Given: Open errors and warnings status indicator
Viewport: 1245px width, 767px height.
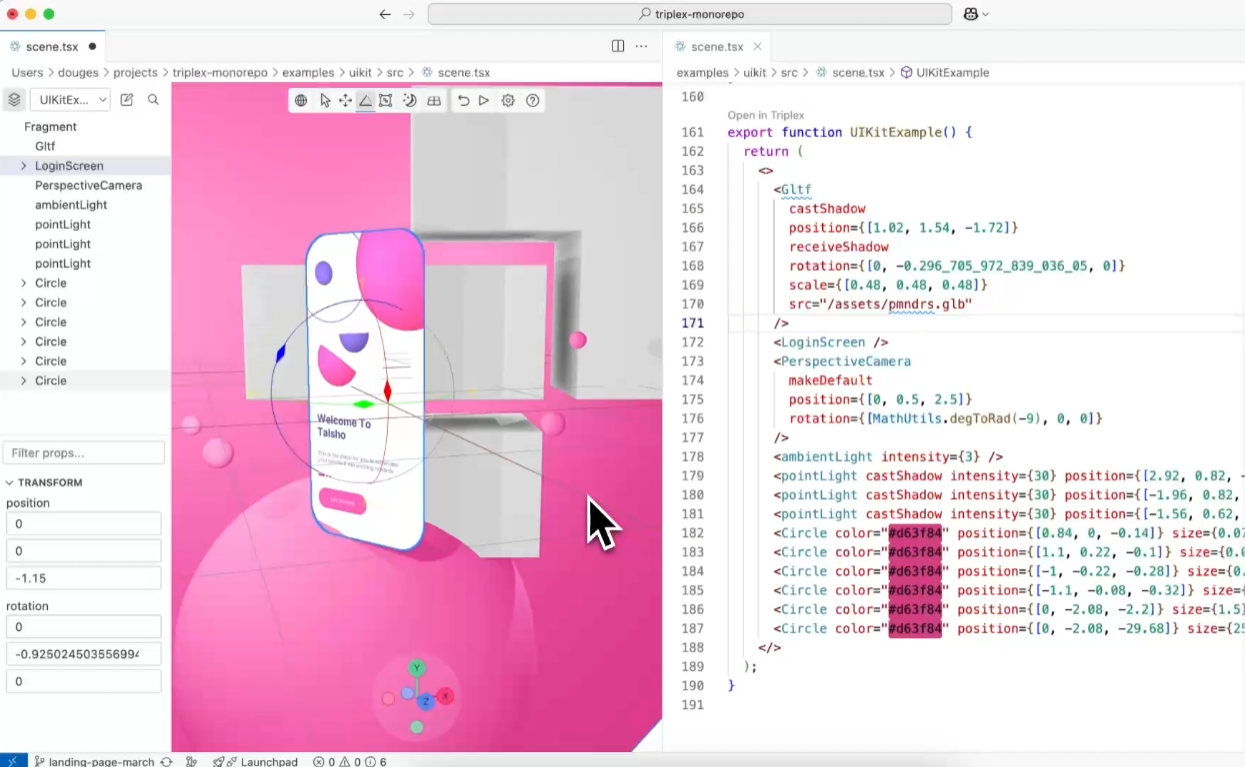Looking at the screenshot, I should (x=350, y=761).
